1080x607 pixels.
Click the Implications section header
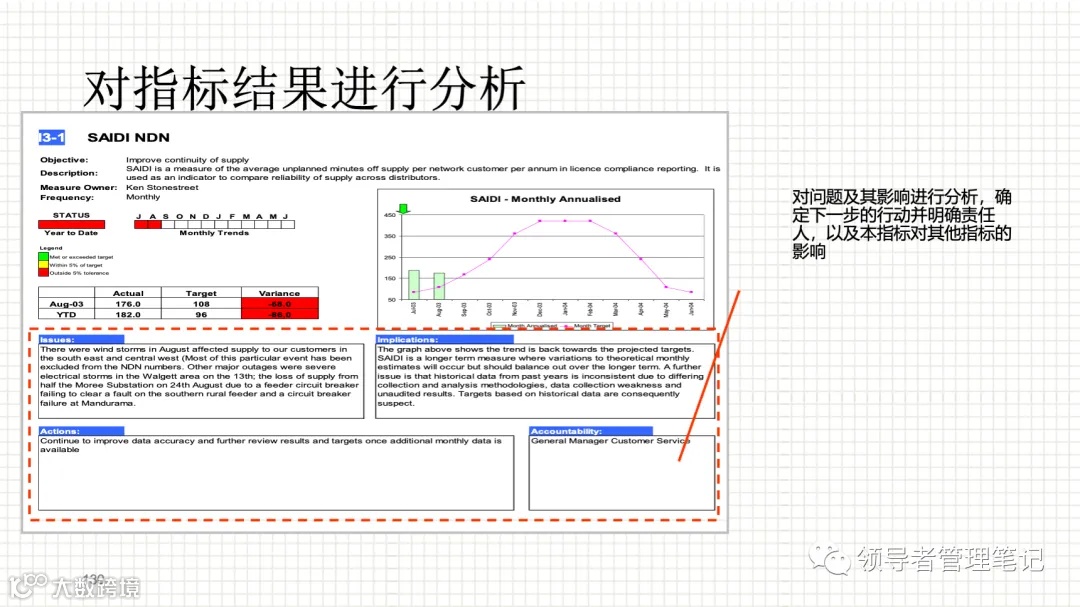[444, 340]
